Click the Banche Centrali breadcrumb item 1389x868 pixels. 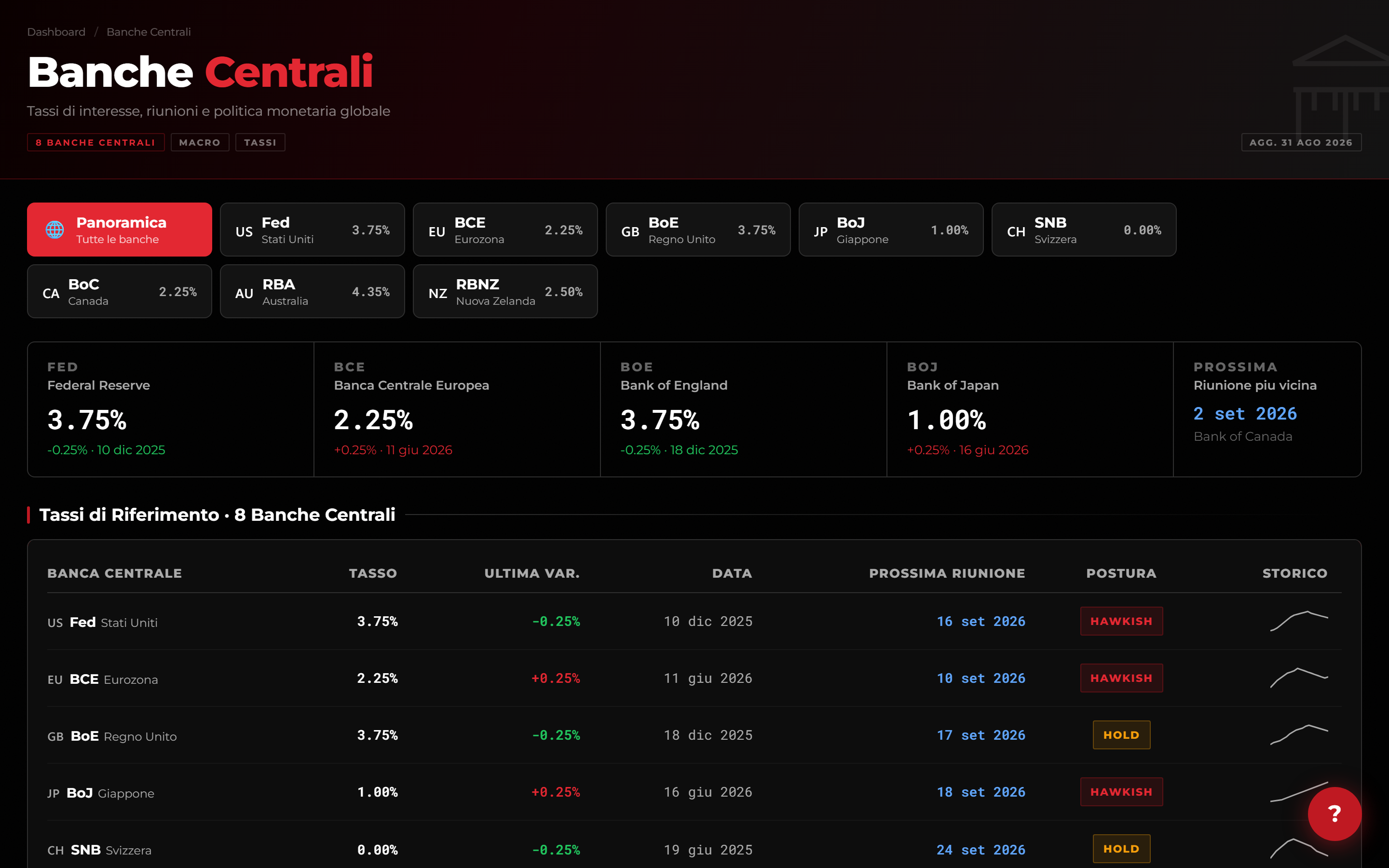(149, 32)
